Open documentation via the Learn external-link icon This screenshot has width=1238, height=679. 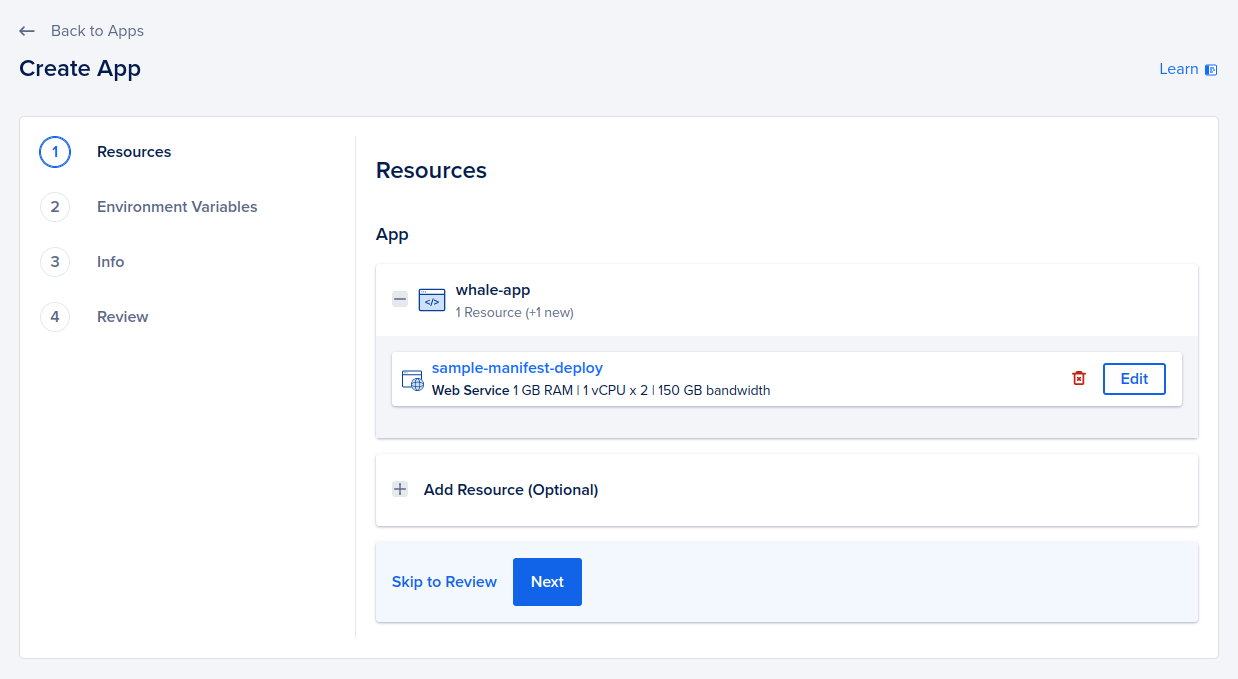coord(1211,69)
